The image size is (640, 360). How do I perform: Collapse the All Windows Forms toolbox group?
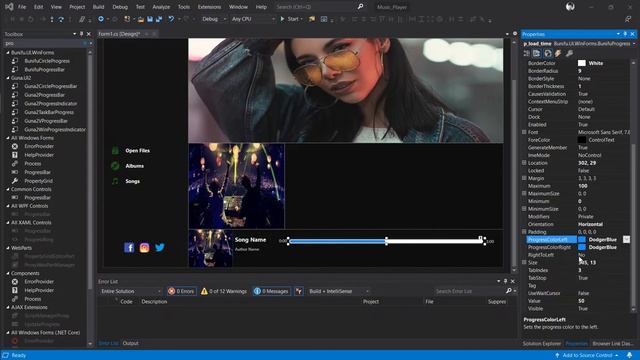point(7,138)
